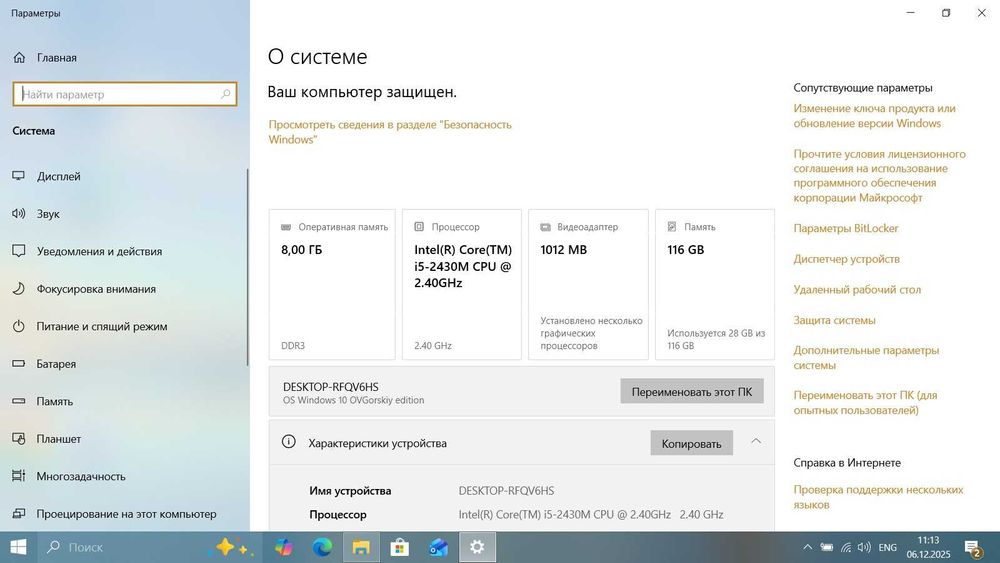Screen dimensions: 1000x563
Task: Open the Wi-Fi network tray icon
Action: (x=846, y=547)
